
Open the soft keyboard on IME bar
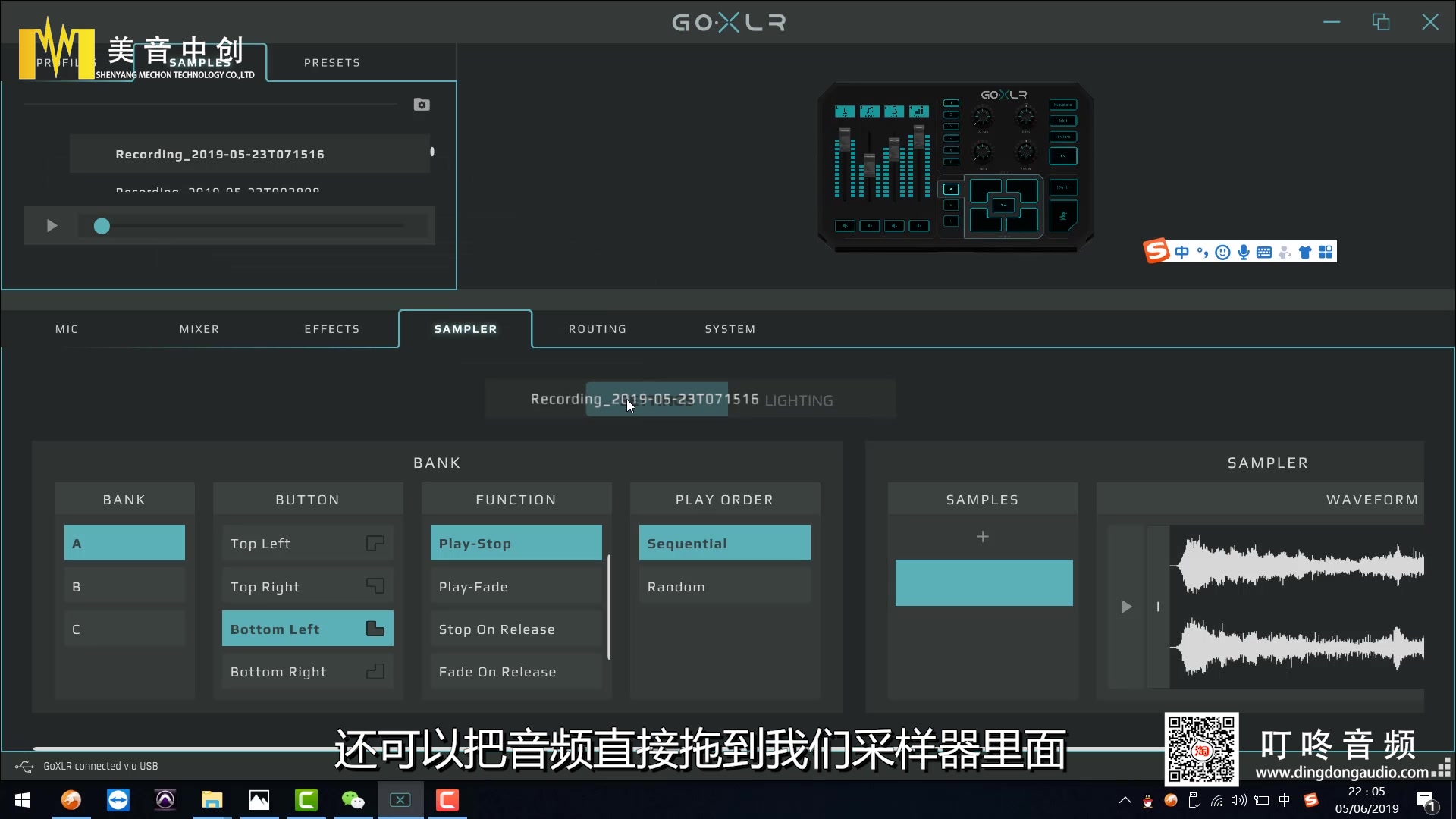(1264, 253)
